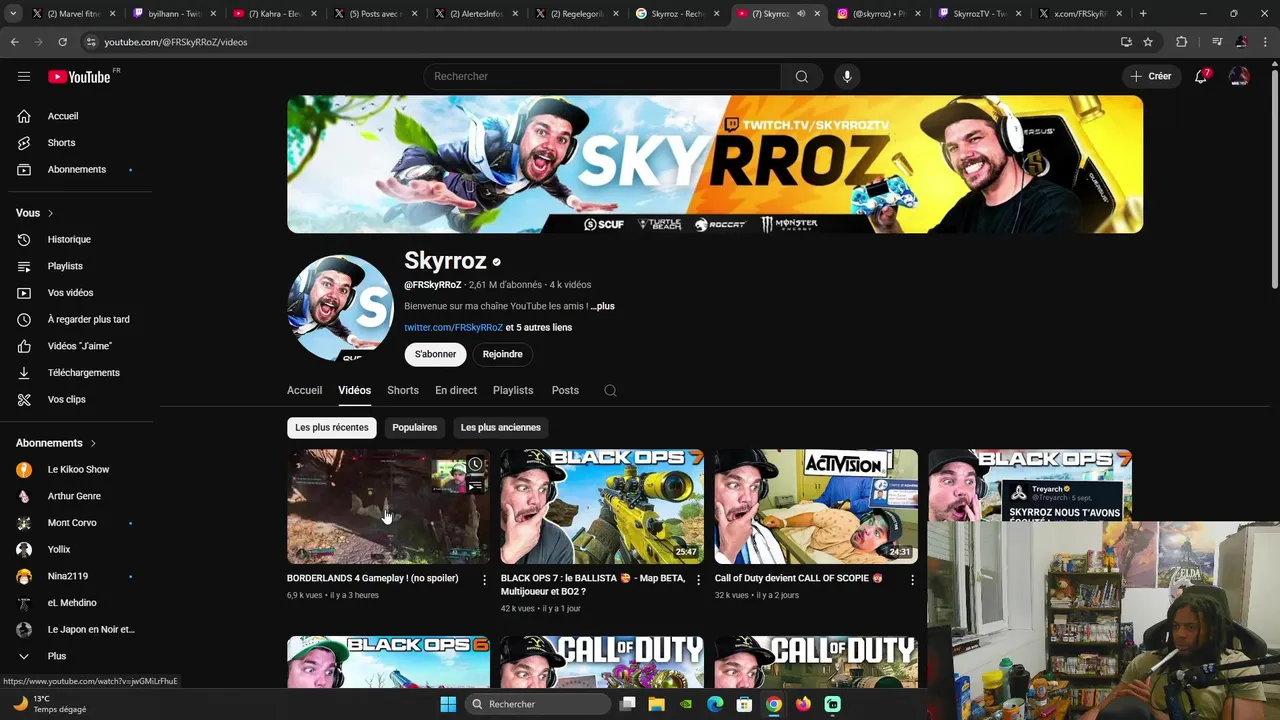Reload the page in Chrome
The height and width of the screenshot is (720, 1280).
62,42
